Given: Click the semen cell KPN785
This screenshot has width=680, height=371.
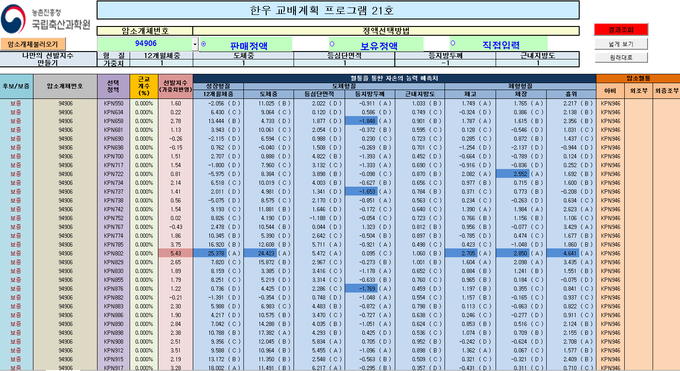Looking at the screenshot, I should [x=114, y=245].
